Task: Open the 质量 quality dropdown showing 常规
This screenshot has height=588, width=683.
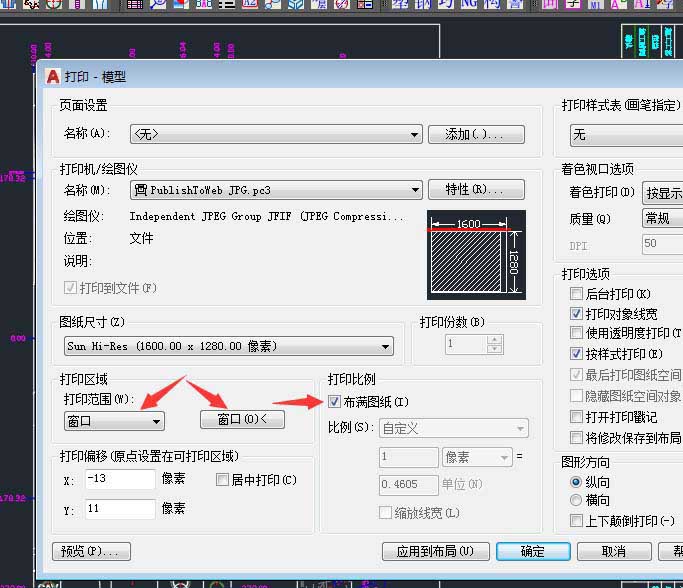Action: click(663, 218)
